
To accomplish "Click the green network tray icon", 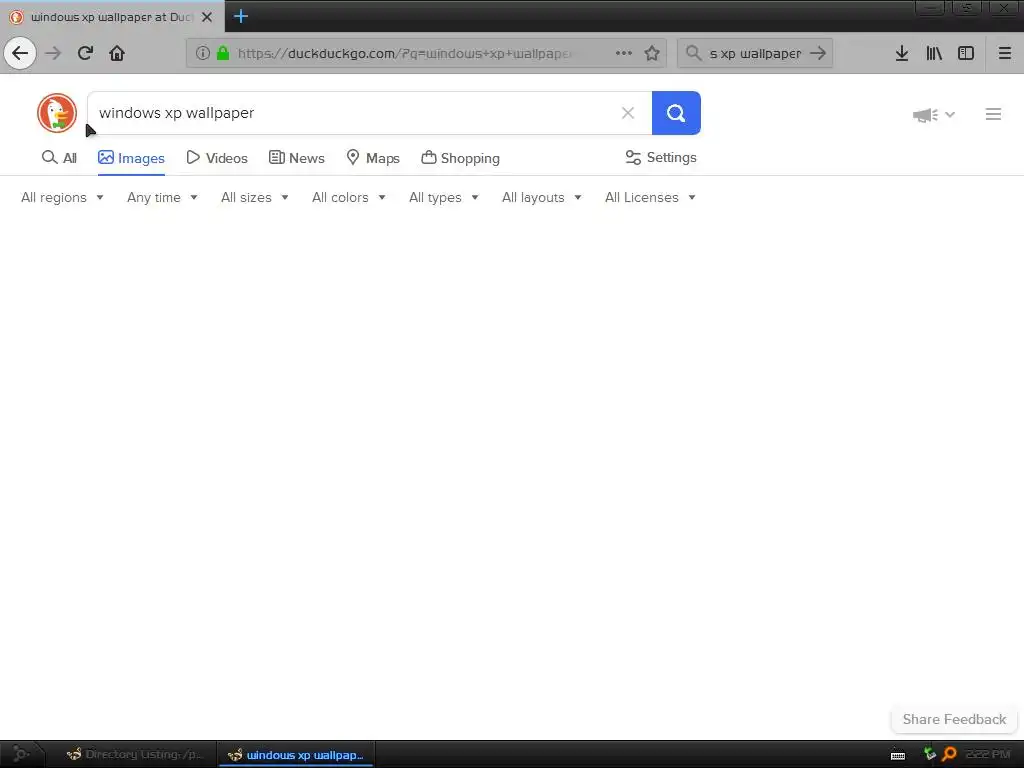I will 929,754.
